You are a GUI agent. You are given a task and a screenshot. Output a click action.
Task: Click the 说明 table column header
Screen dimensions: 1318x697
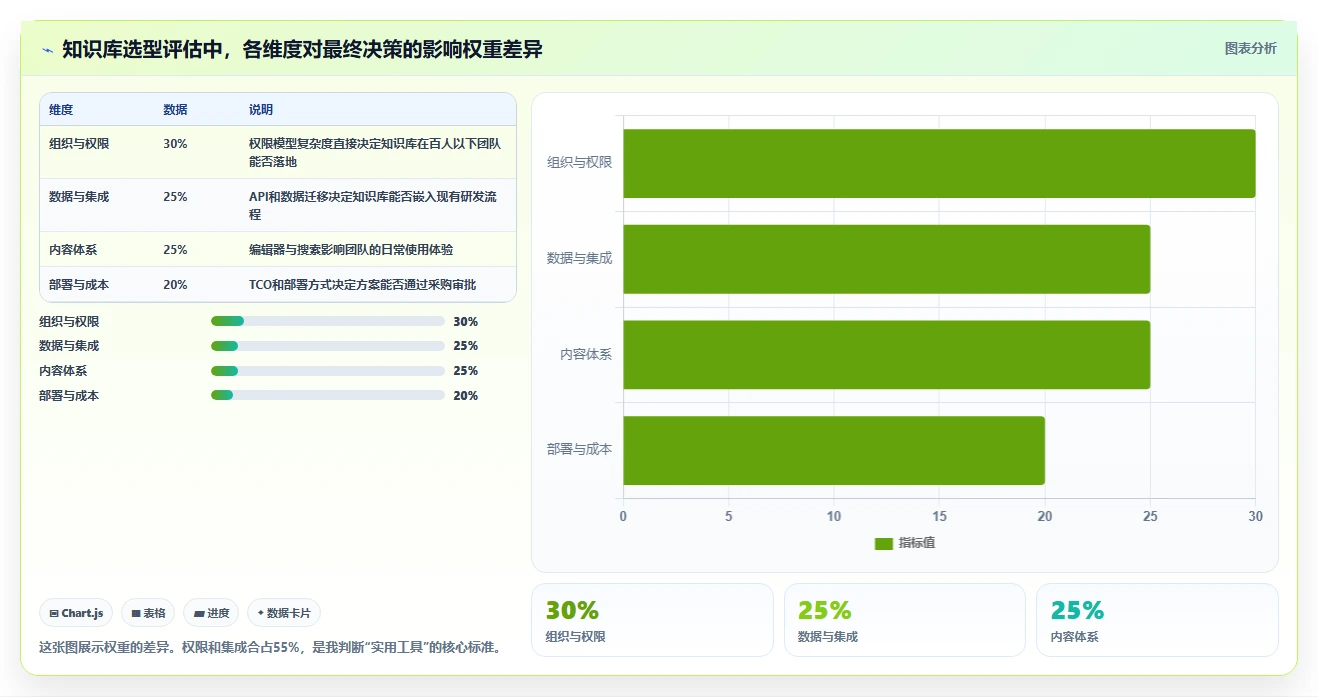261,110
